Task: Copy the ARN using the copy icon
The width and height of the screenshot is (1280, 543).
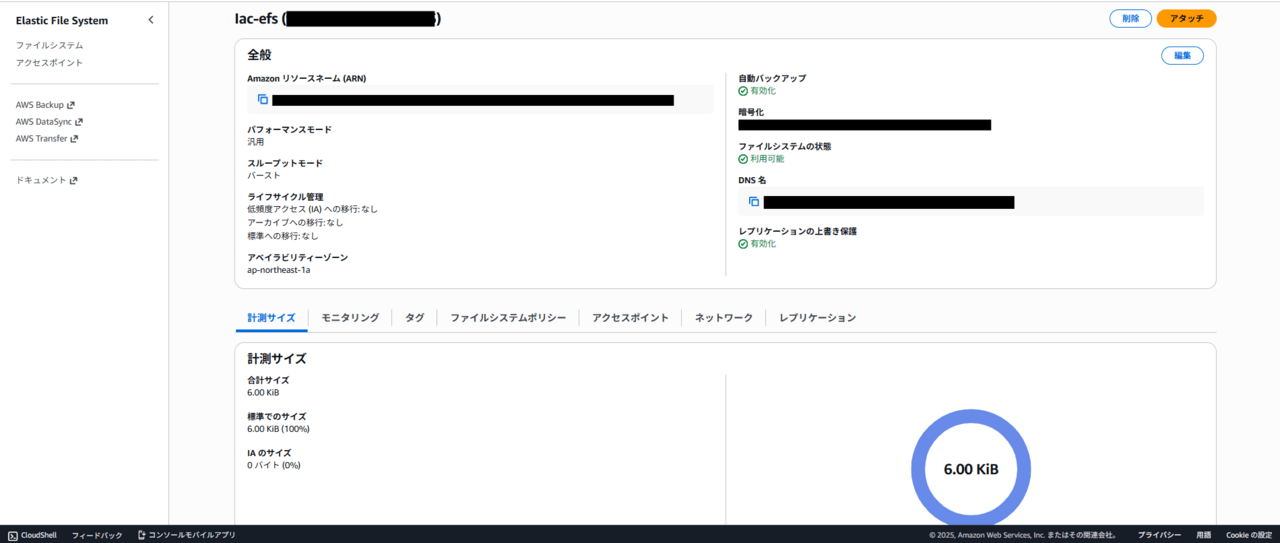Action: 263,99
